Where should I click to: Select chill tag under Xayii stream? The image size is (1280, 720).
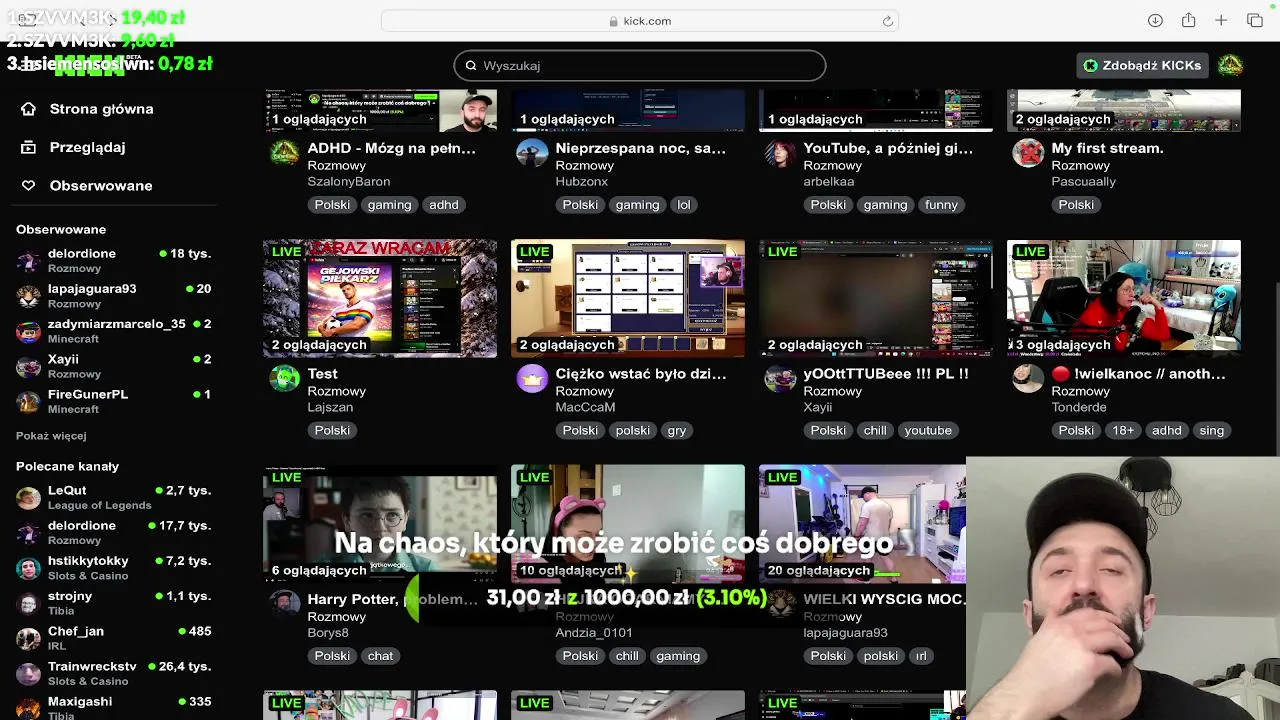click(875, 431)
